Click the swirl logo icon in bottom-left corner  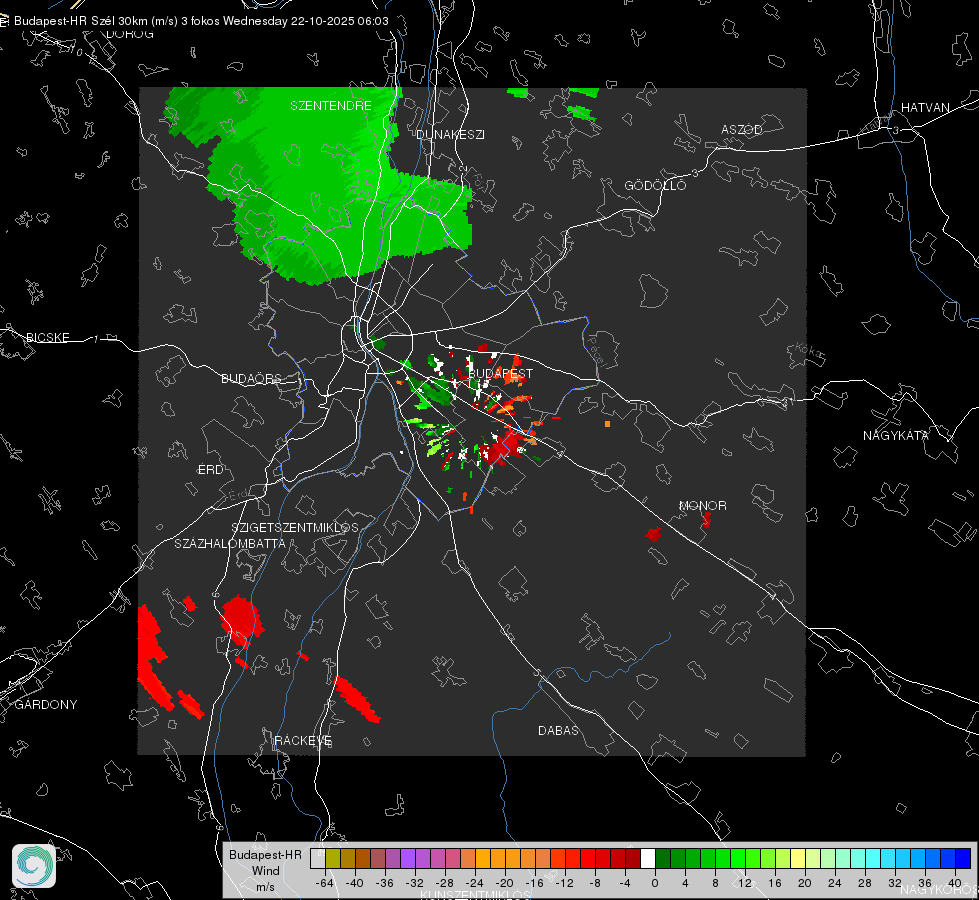coord(34,866)
